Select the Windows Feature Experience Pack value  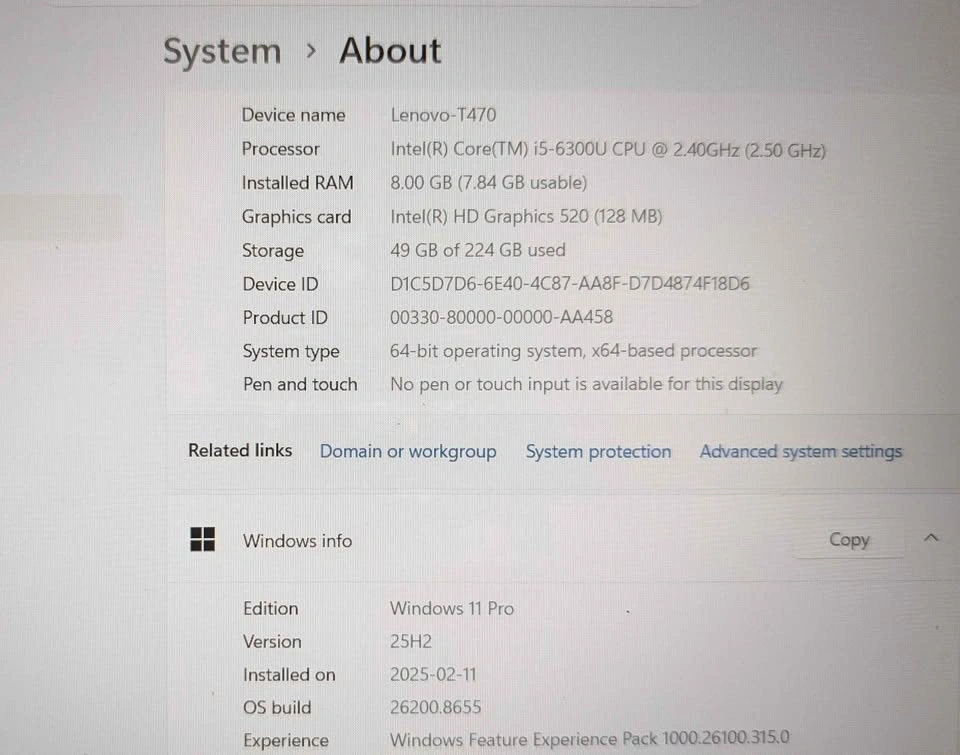(x=589, y=738)
